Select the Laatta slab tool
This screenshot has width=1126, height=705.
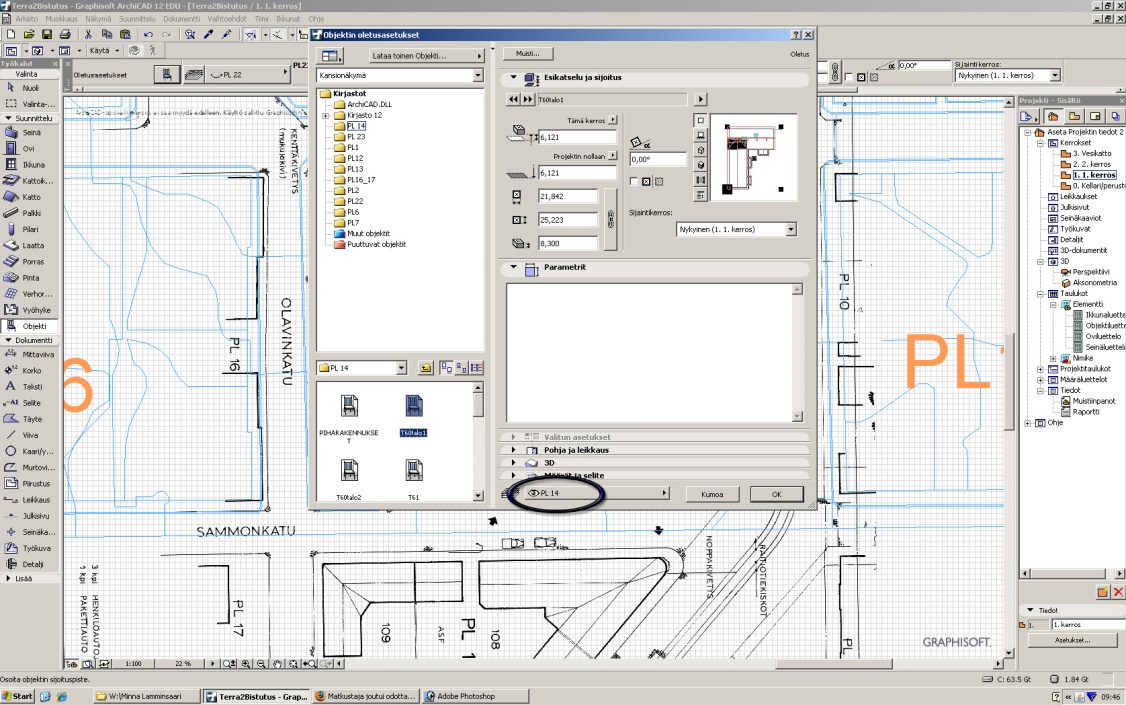click(x=29, y=246)
